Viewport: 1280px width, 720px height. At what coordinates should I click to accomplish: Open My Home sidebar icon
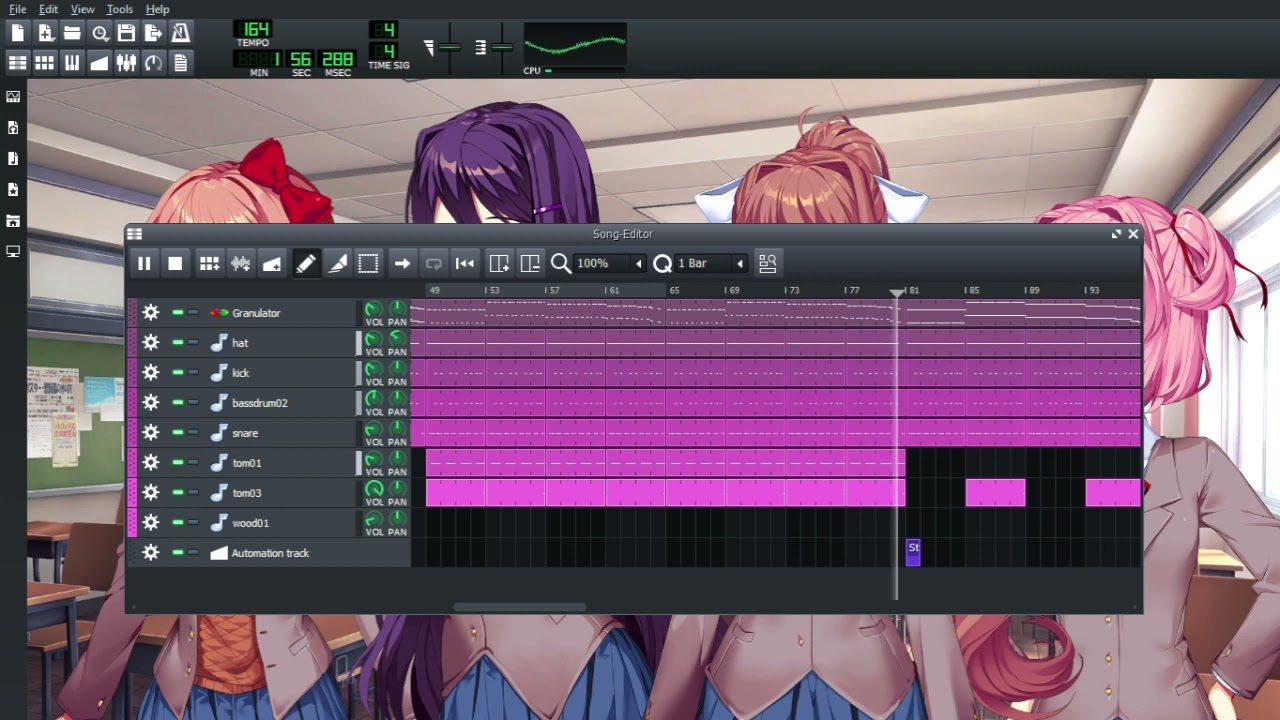[13, 221]
